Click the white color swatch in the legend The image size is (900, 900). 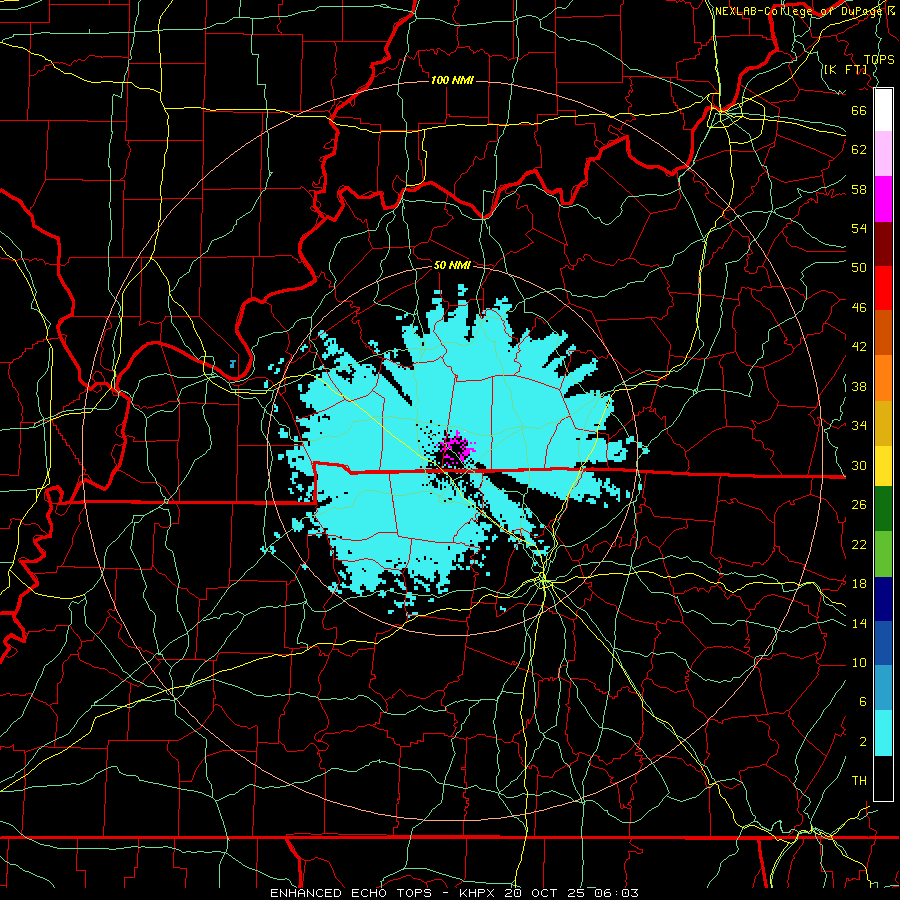pyautogui.click(x=883, y=110)
